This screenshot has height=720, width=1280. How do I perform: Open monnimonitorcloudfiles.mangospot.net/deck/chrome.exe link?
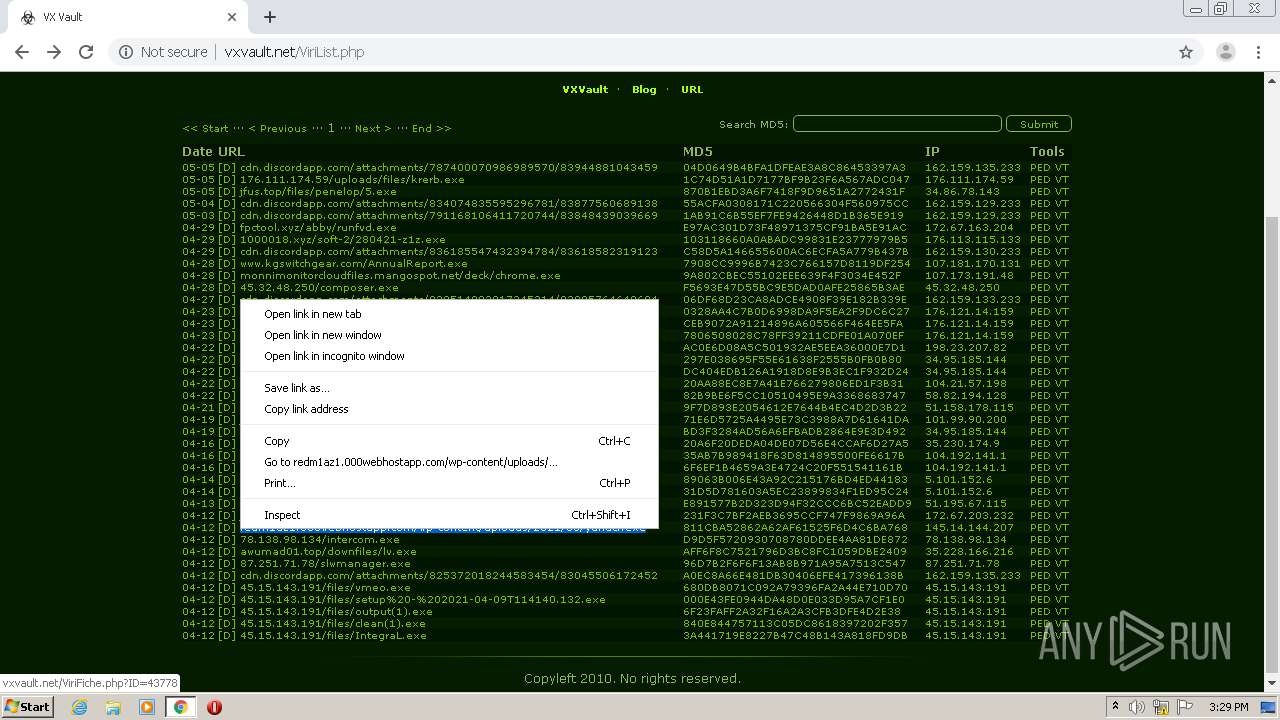(400, 275)
